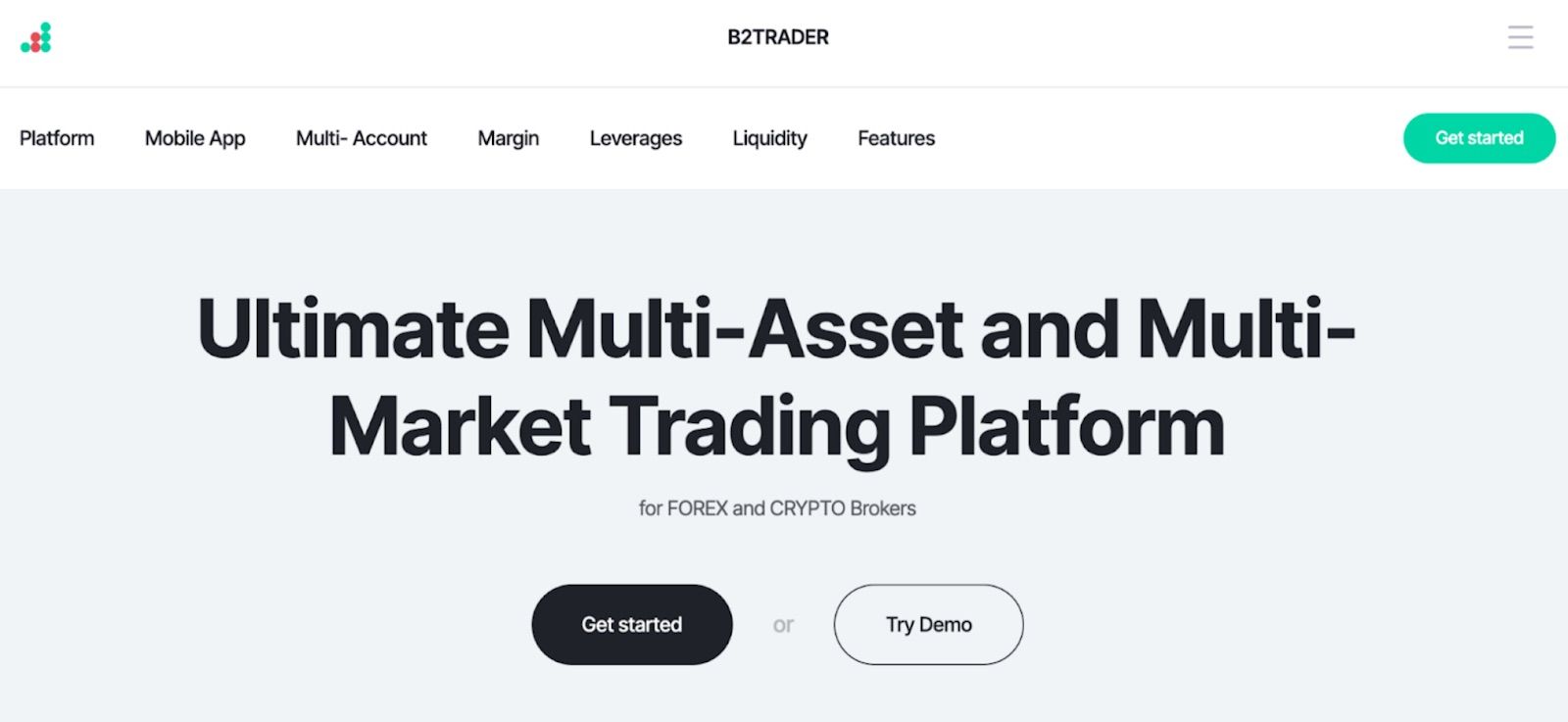Screen dimensions: 1568x722
Task: Open the Platform nav item
Action: (57, 138)
